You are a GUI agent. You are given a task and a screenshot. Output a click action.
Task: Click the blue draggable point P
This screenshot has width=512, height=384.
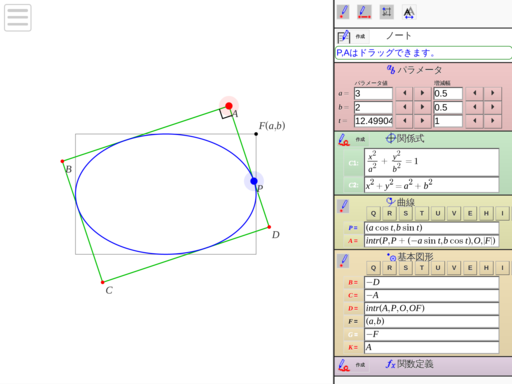coord(254,181)
